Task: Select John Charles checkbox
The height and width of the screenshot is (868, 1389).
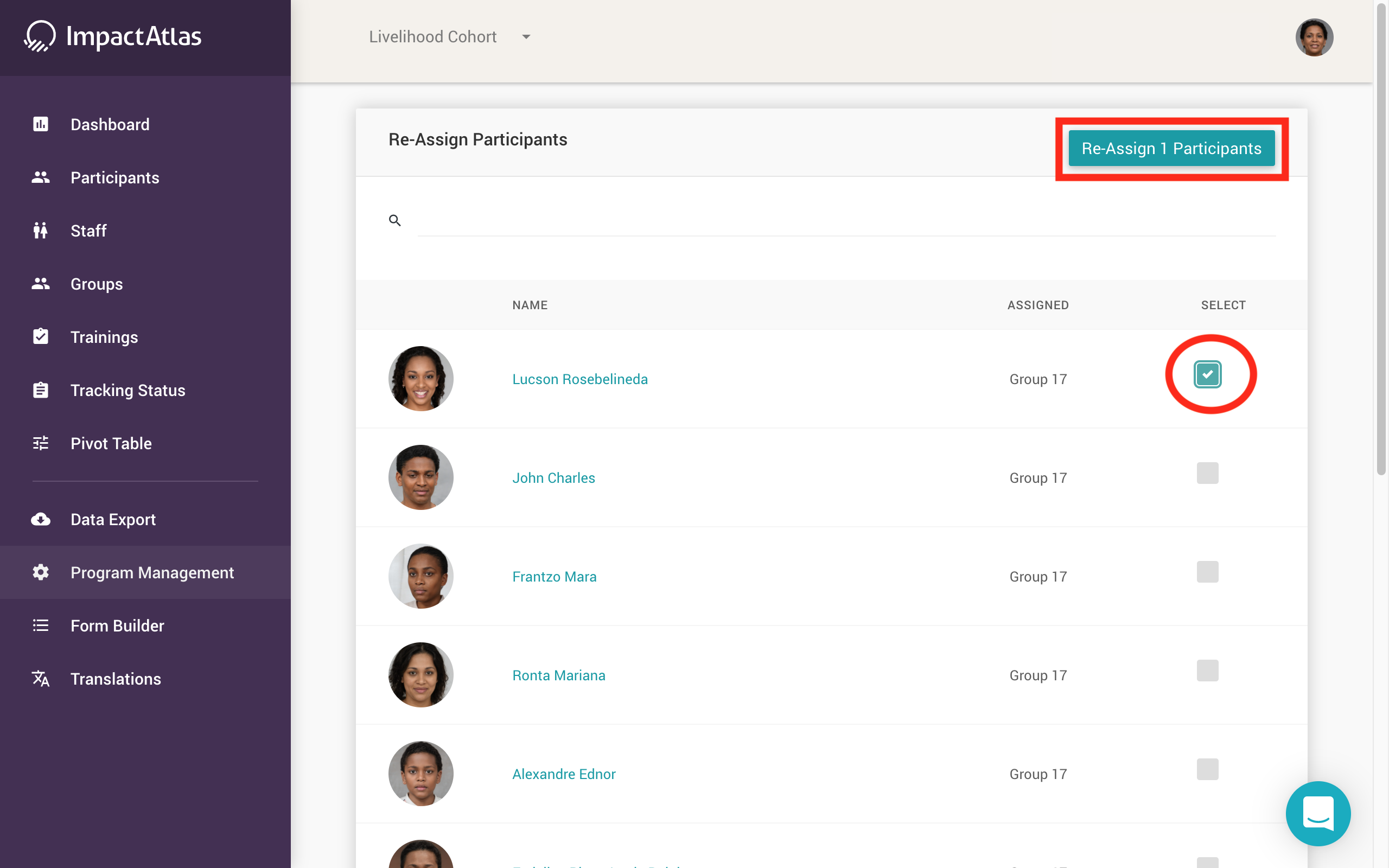Action: tap(1207, 473)
